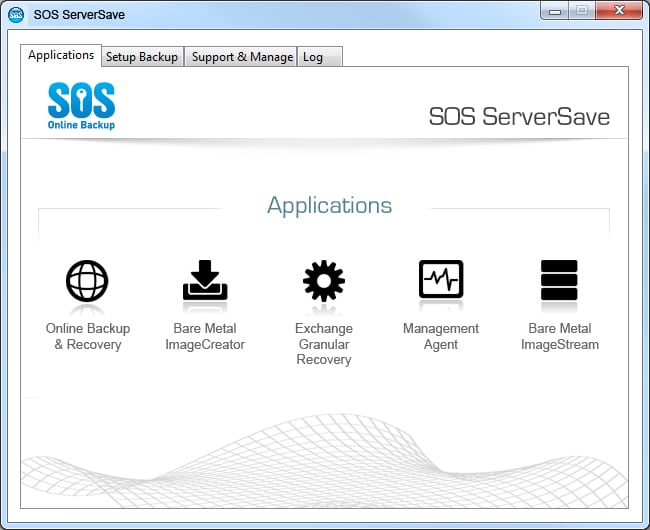This screenshot has height=530, width=650.
Task: Open the Exchange Granular Recovery gear icon
Action: point(324,281)
